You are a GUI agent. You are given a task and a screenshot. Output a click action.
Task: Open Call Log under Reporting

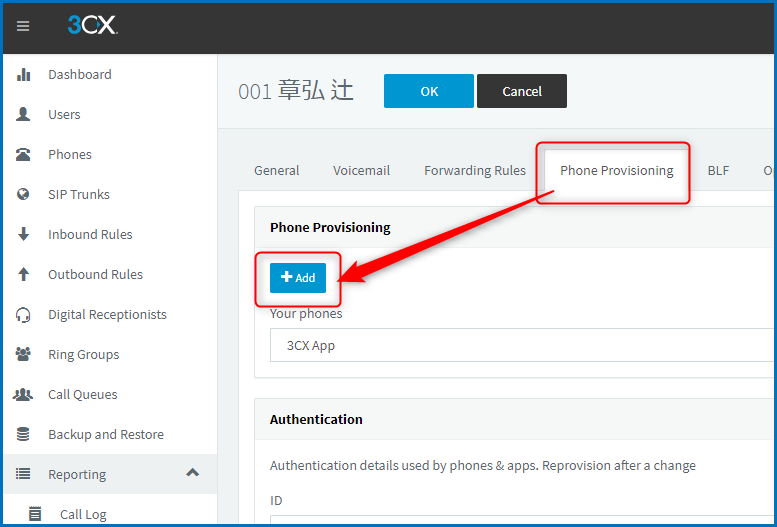pyautogui.click(x=83, y=515)
